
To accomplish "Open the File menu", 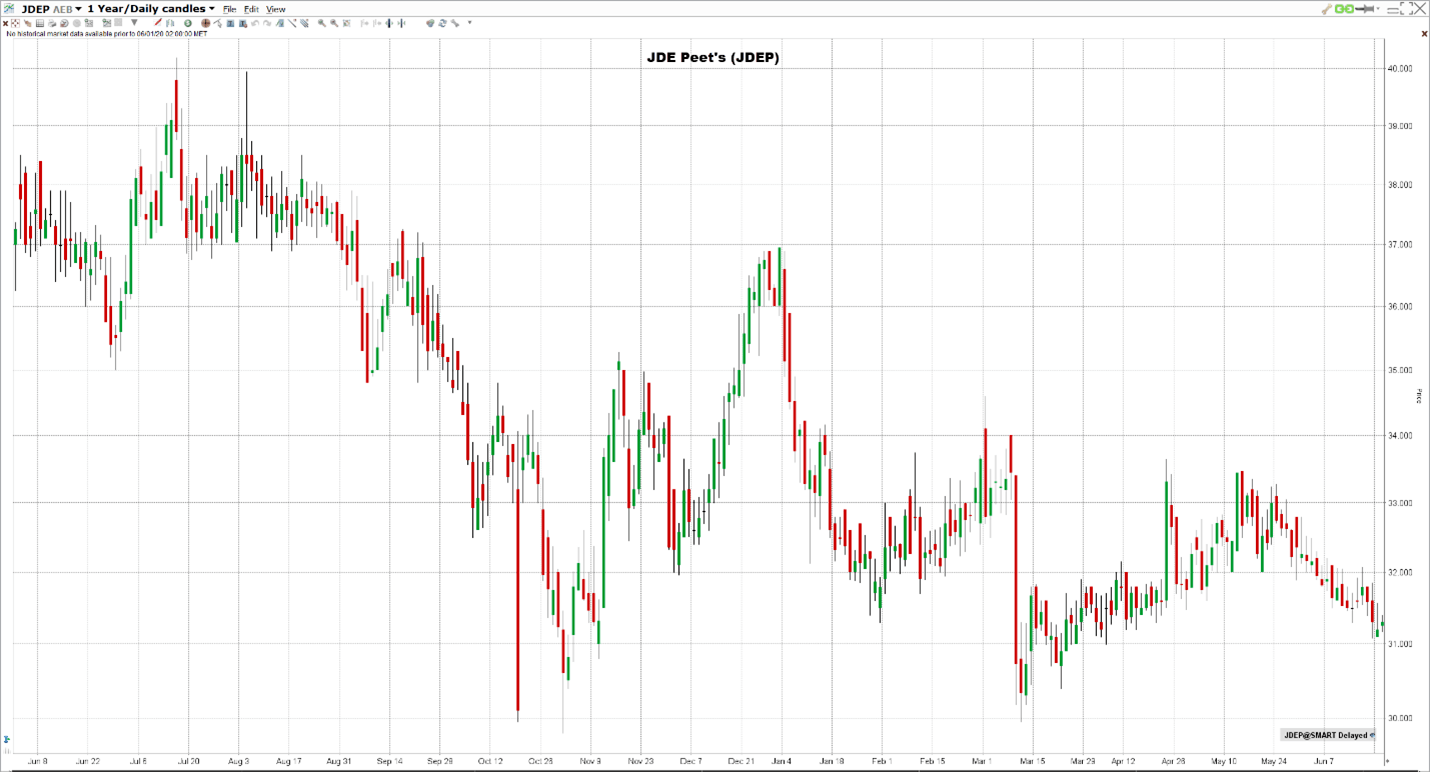I will pyautogui.click(x=229, y=9).
